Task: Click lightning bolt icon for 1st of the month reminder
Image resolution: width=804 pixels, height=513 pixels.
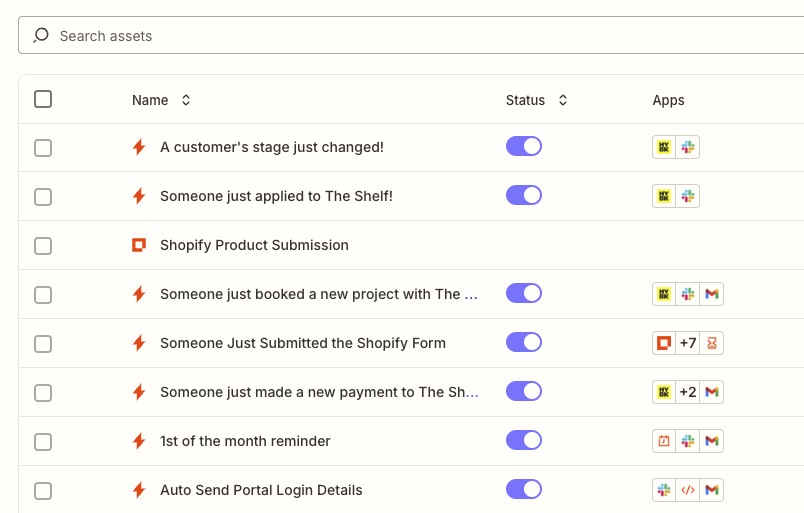Action: click(139, 441)
